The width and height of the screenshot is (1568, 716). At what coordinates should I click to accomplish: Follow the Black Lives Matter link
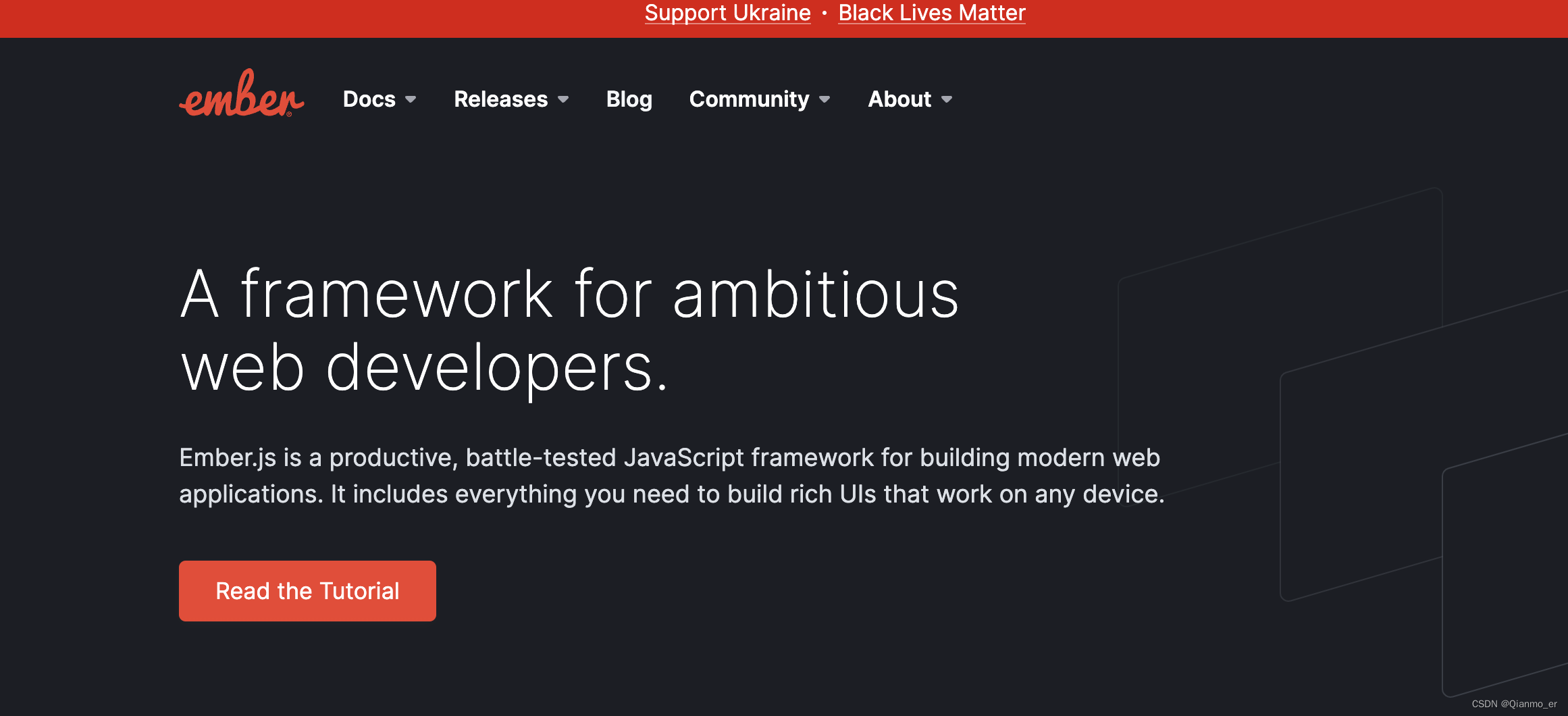click(x=932, y=13)
